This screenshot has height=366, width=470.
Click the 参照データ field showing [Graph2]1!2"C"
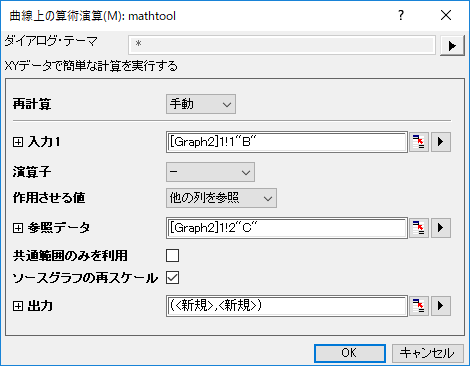(287, 228)
